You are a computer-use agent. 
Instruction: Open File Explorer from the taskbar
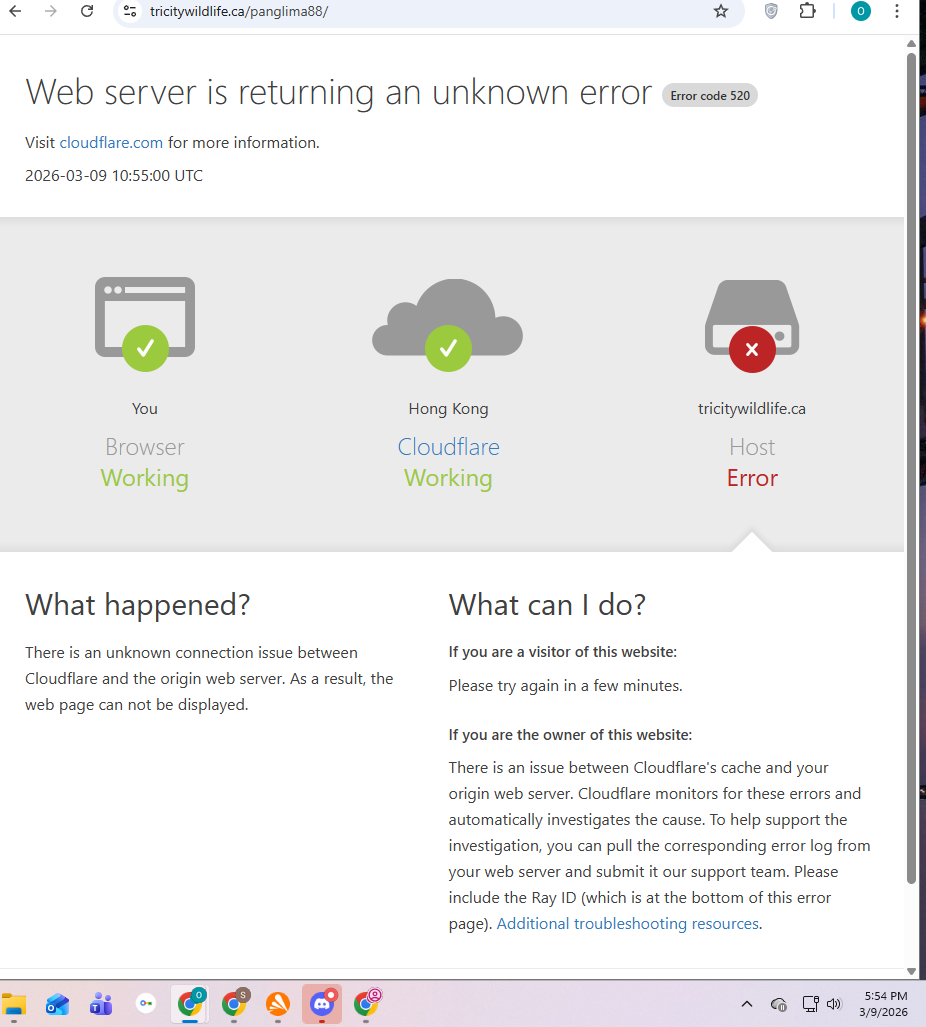tap(14, 1004)
